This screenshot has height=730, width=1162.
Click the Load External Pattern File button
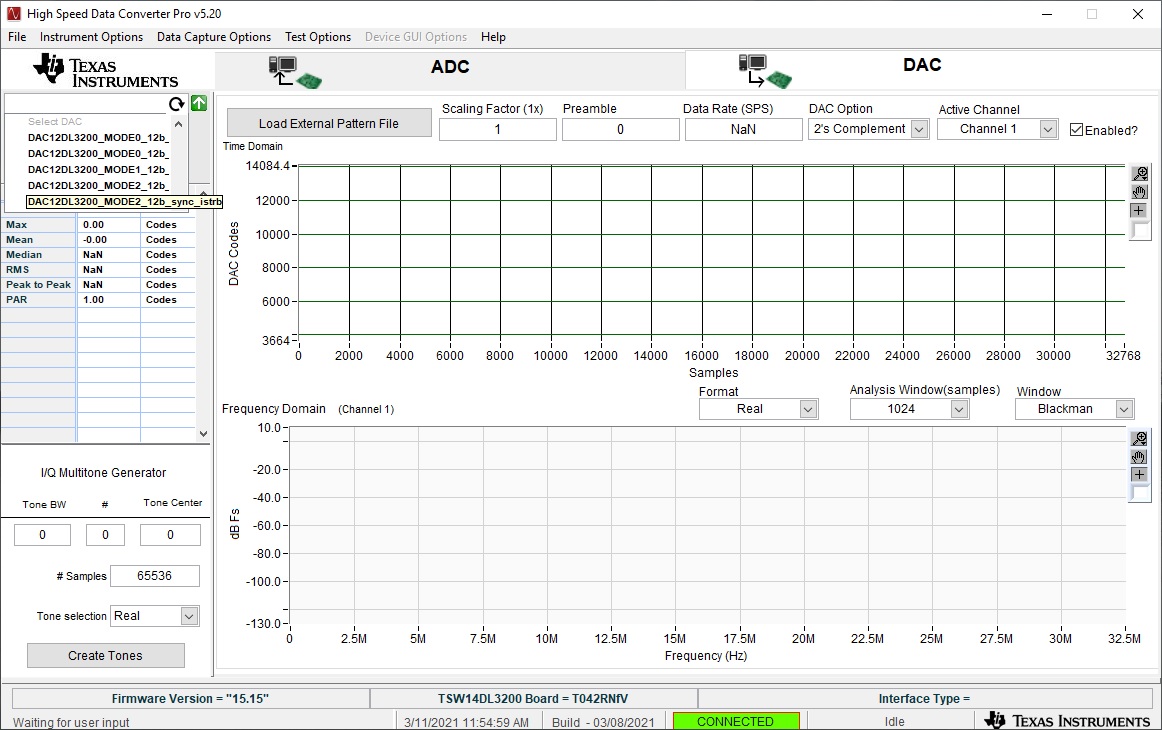pos(329,124)
